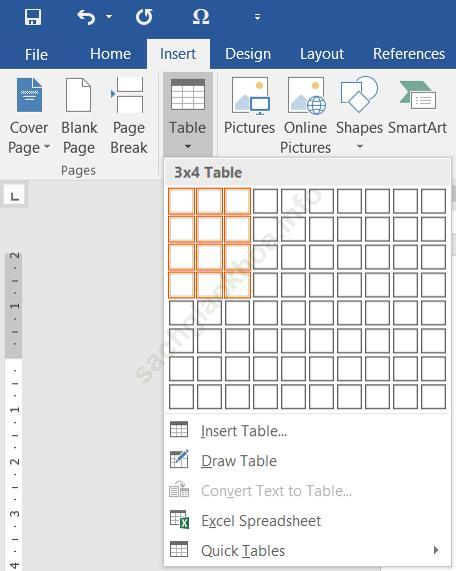Expand the Quick Tables submenu
This screenshot has width=456, height=571.
[436, 550]
